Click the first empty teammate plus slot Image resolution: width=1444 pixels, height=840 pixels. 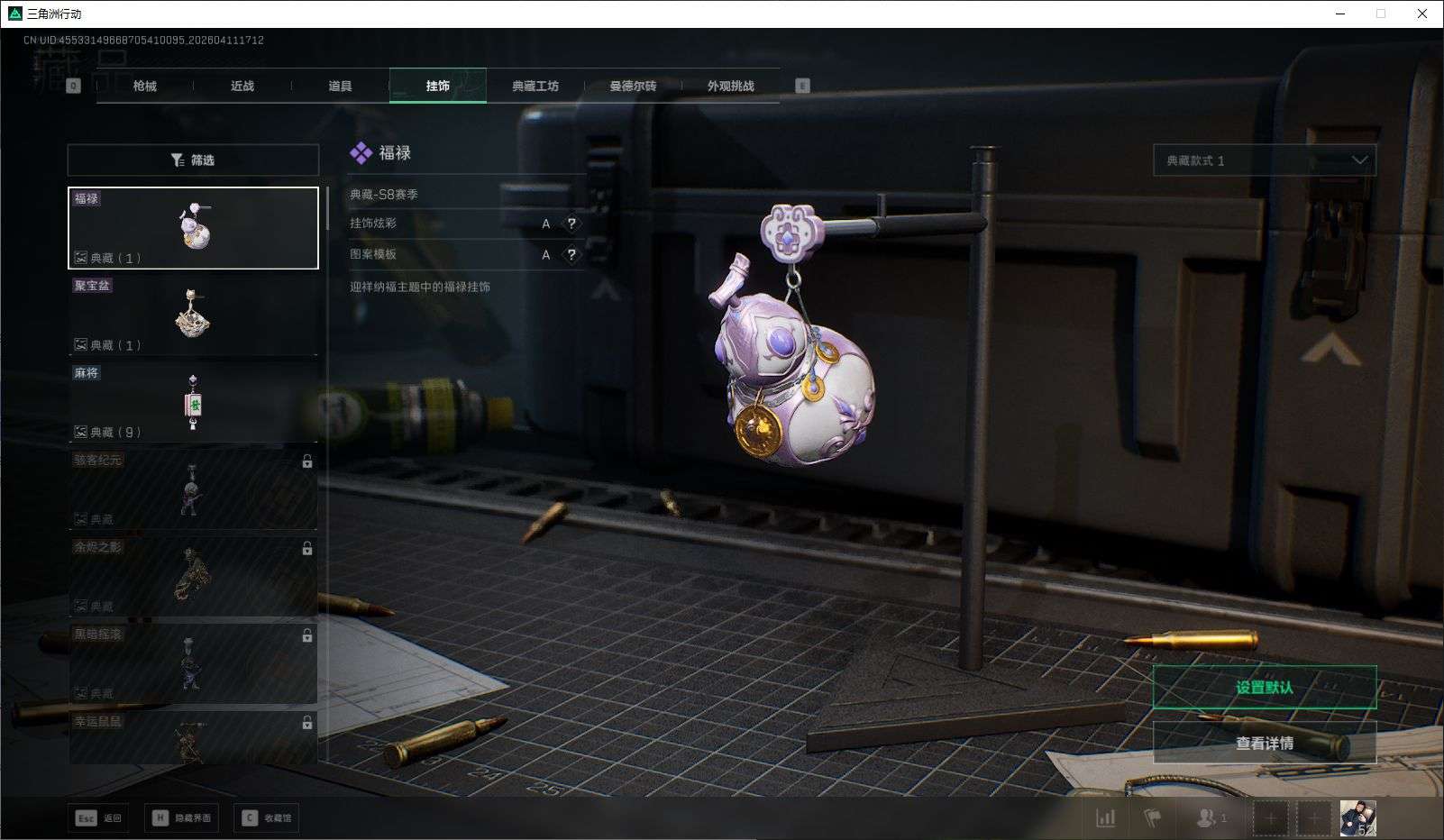(x=1270, y=818)
